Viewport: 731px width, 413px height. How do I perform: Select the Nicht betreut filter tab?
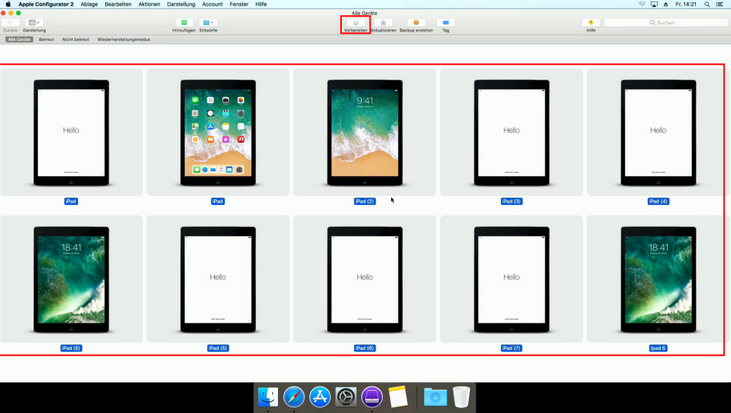76,40
